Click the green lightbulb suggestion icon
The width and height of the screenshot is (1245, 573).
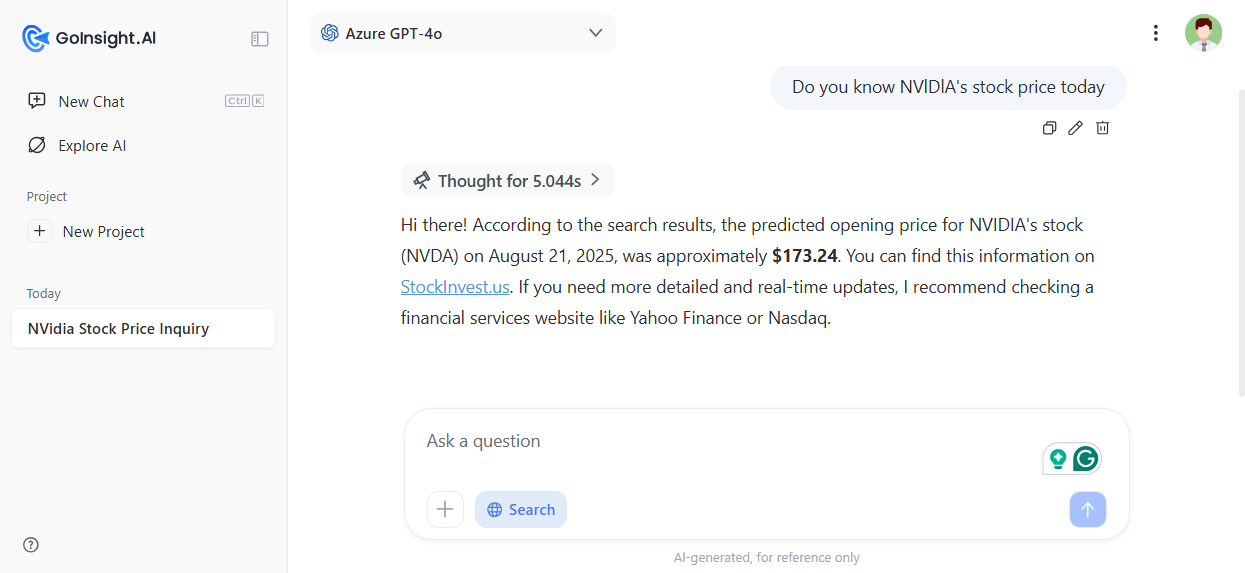point(1058,459)
